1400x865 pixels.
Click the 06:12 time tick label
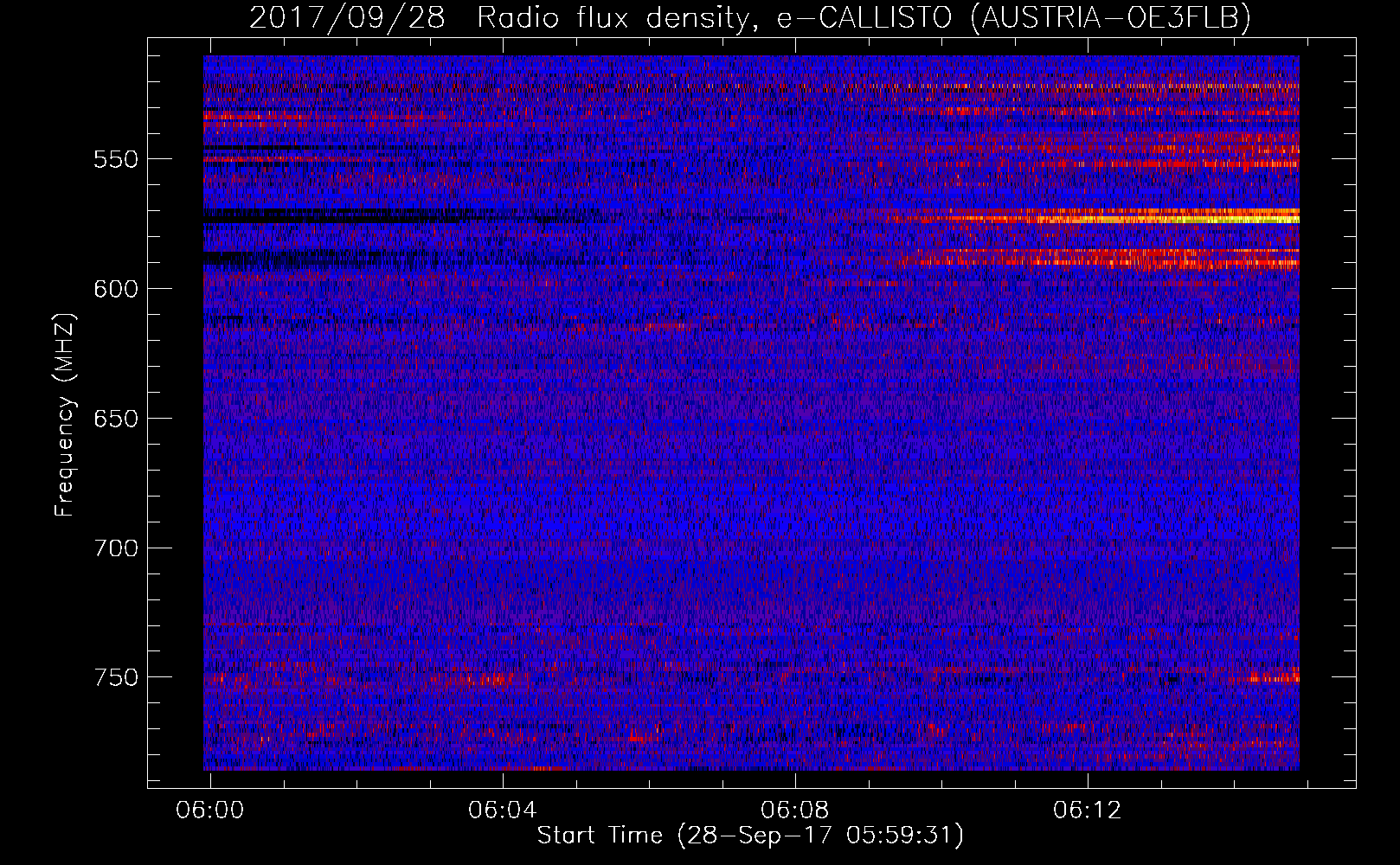1087,810
